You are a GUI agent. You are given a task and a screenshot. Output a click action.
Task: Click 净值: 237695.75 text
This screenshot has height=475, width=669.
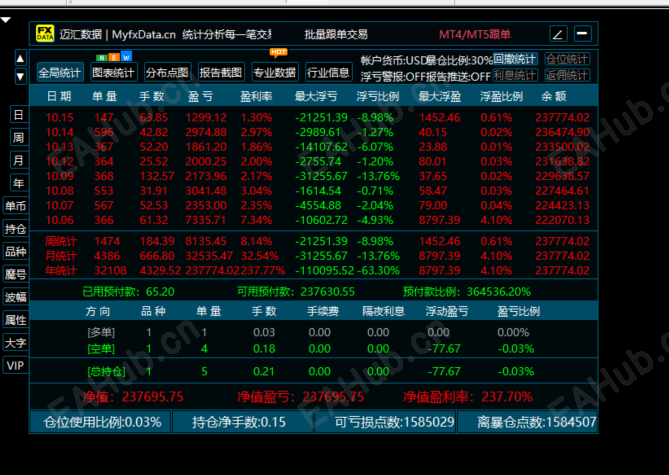[133, 397]
